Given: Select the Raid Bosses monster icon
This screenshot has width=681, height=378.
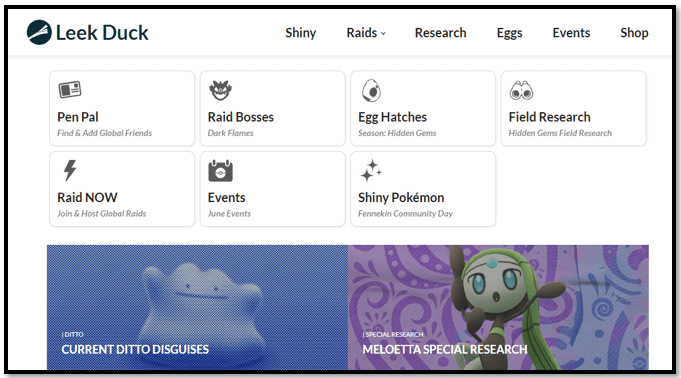Looking at the screenshot, I should [220, 90].
